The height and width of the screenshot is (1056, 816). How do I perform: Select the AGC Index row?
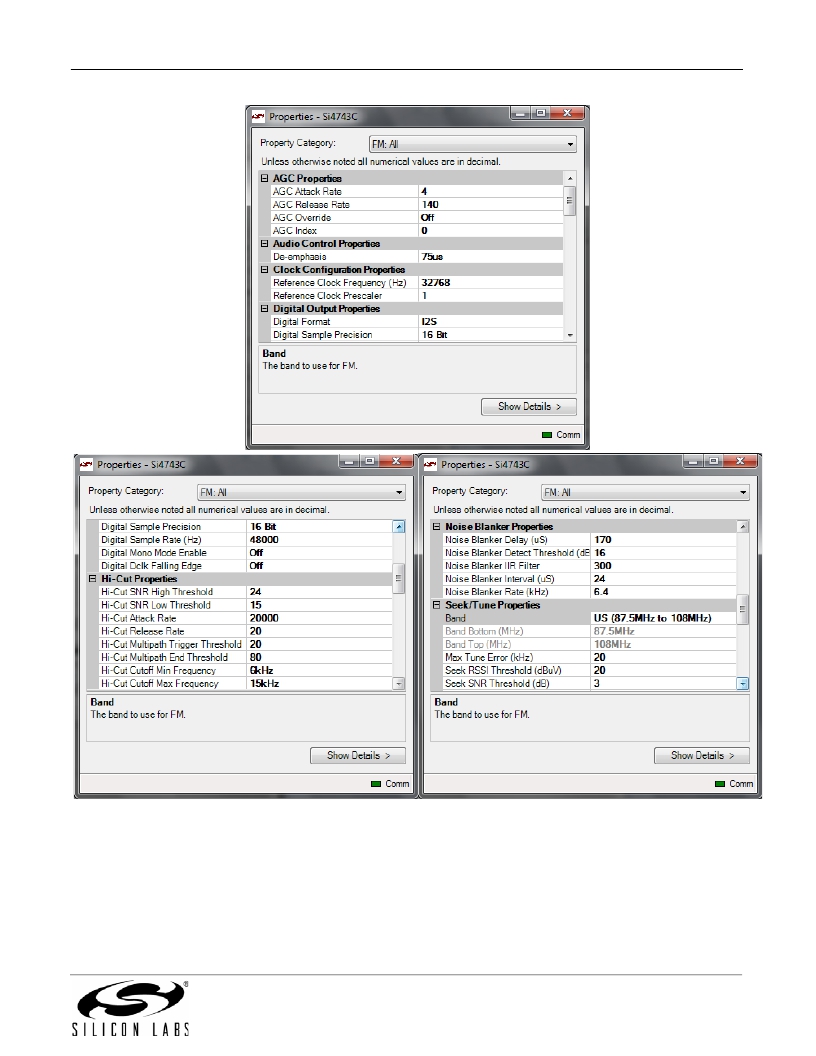(x=417, y=230)
